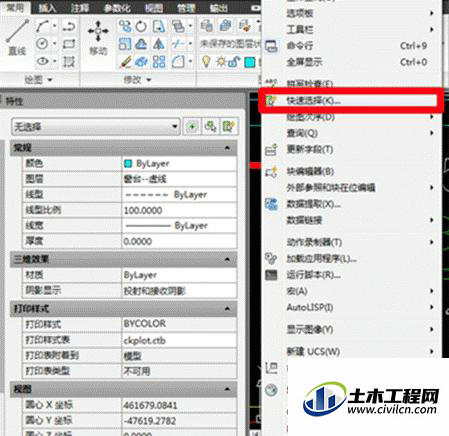Click the Erase tool icon
449x436 pixels.
(x=125, y=61)
